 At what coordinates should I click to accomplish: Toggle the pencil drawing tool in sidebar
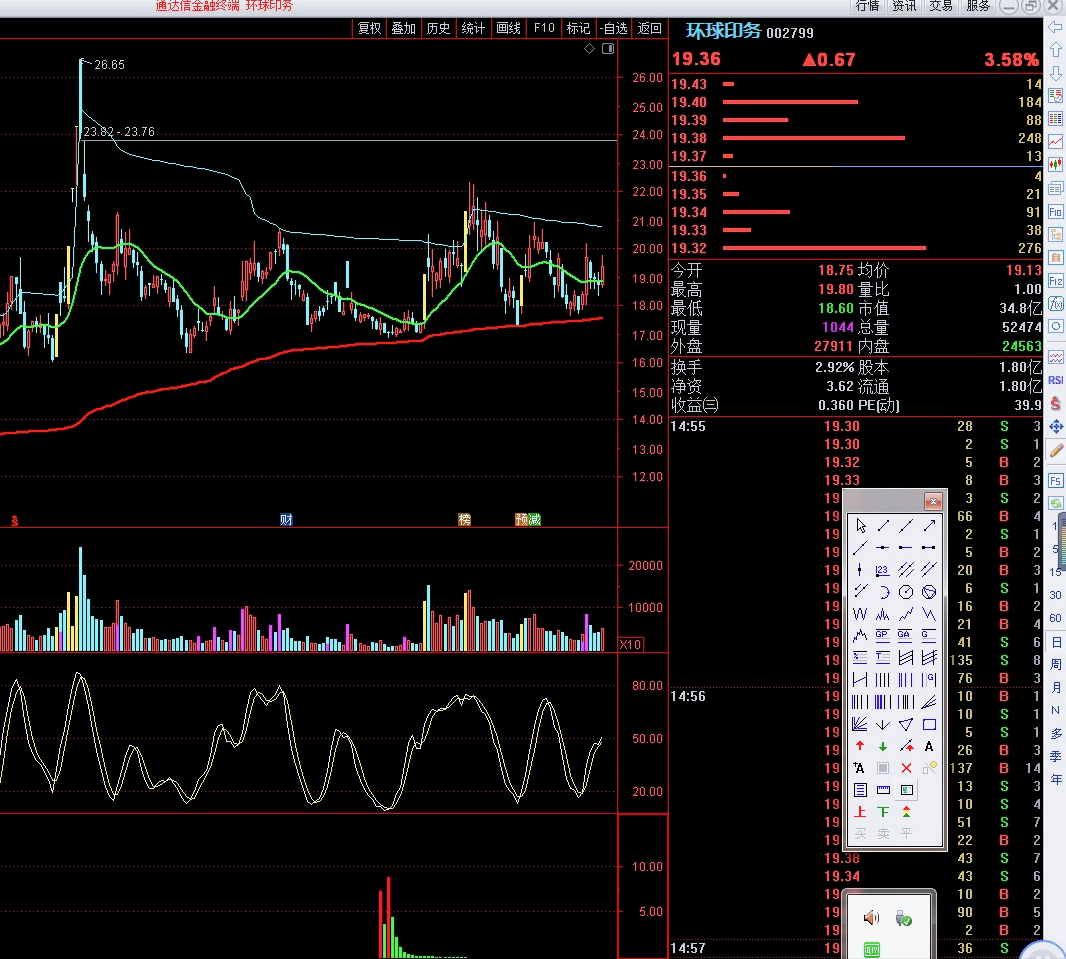[1055, 450]
